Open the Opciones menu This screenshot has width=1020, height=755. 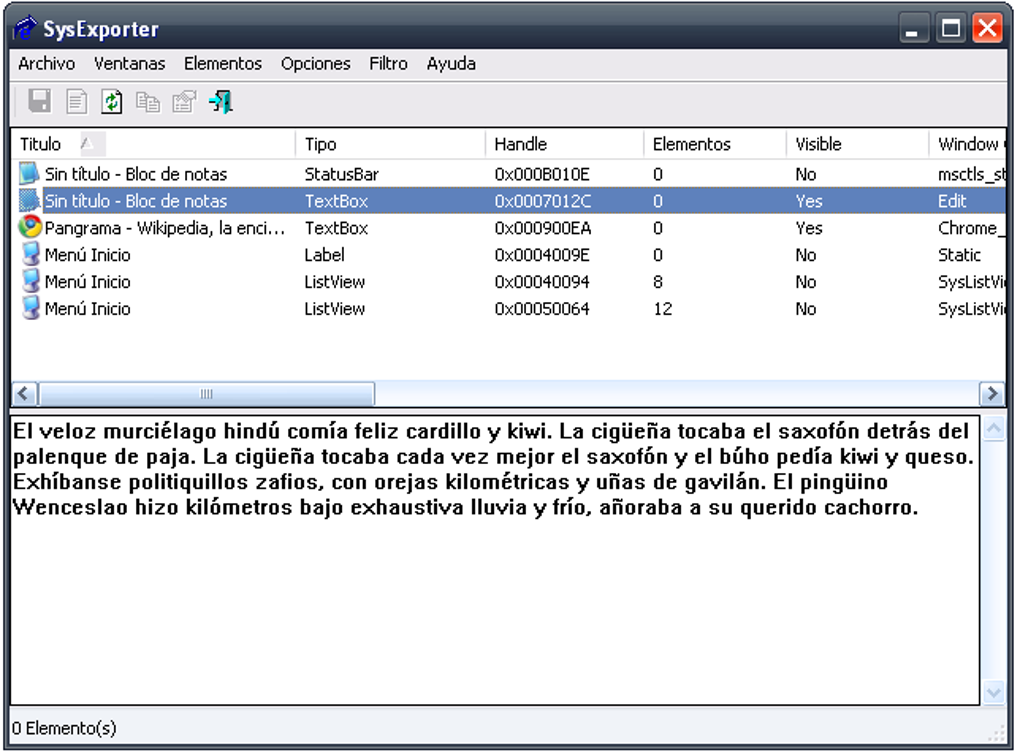click(x=315, y=63)
